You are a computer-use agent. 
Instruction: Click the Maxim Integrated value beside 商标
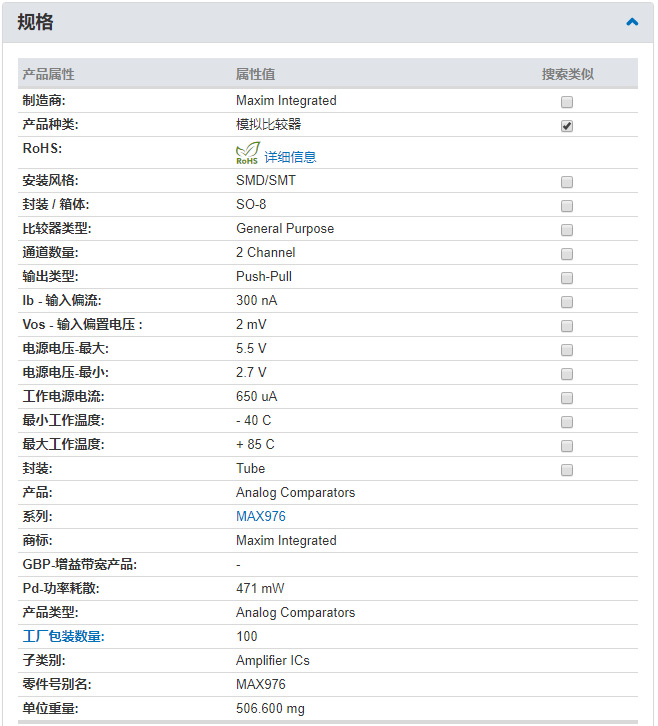pyautogui.click(x=286, y=540)
